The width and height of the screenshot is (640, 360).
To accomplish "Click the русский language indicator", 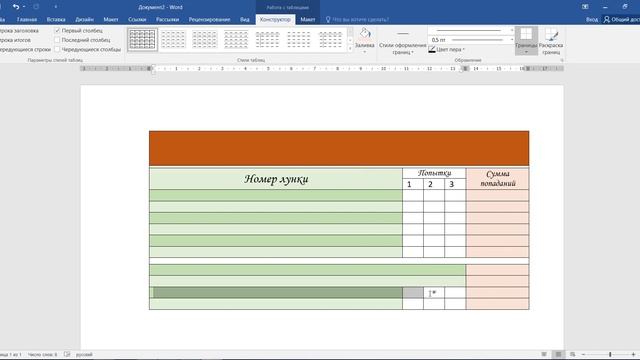I will [84, 354].
